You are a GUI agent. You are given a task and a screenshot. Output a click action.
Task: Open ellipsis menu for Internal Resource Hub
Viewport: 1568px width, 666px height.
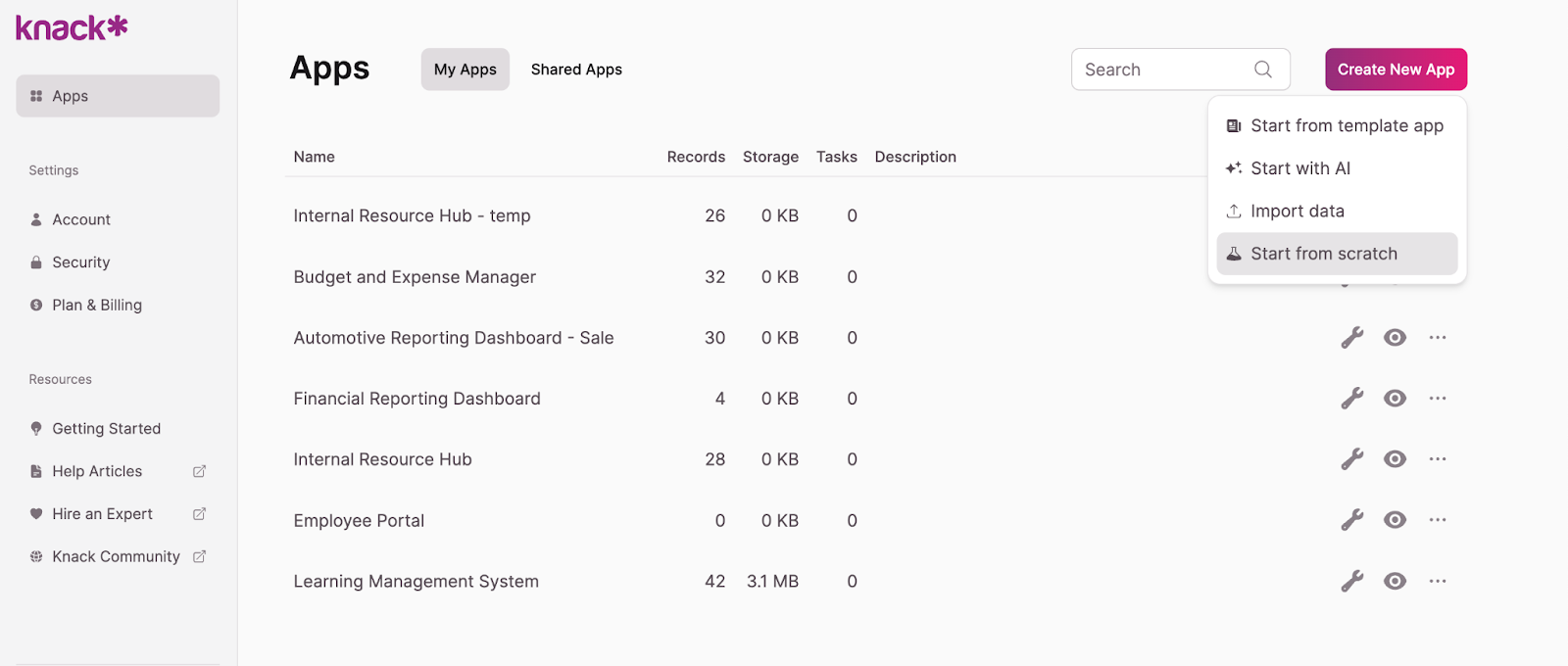(1438, 459)
